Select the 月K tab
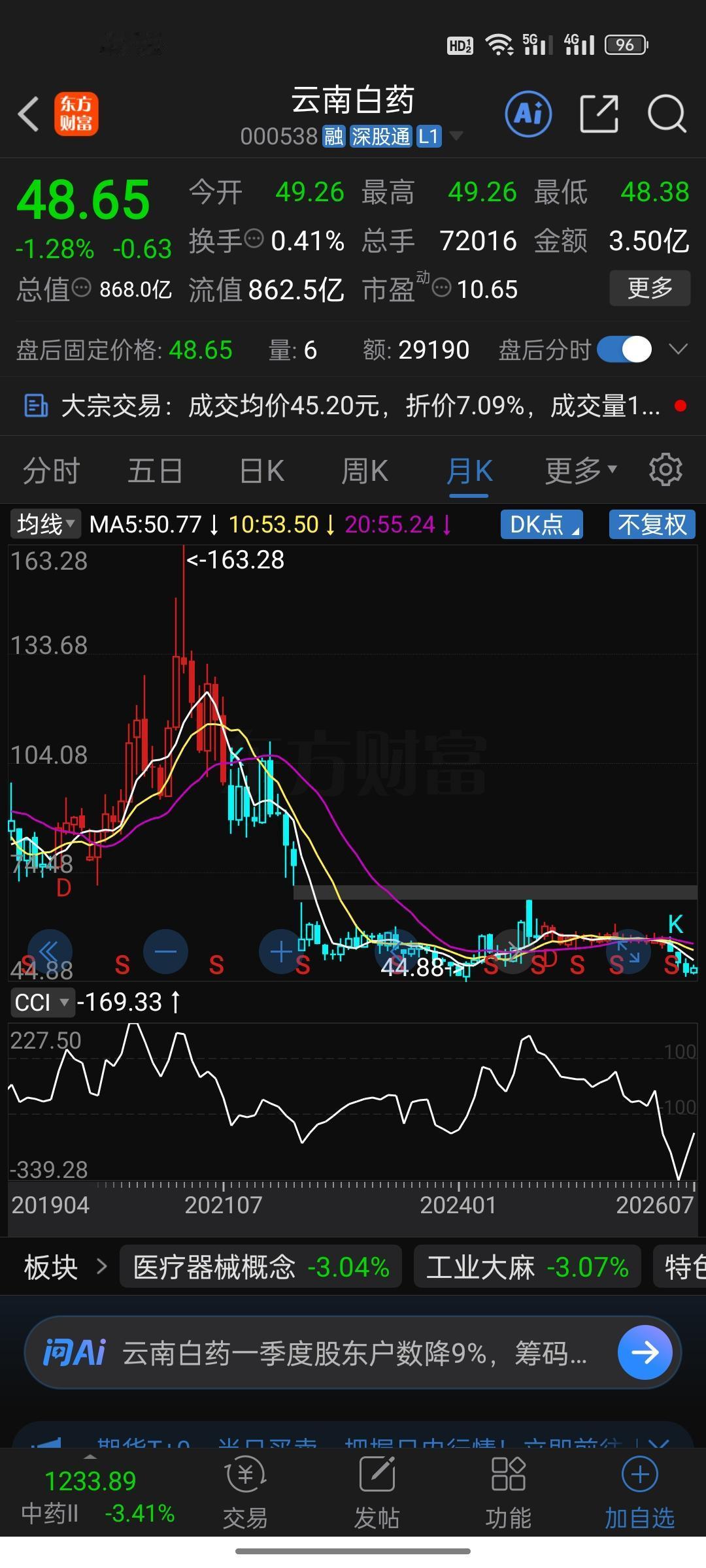Viewport: 706px width, 1568px height. click(x=469, y=470)
